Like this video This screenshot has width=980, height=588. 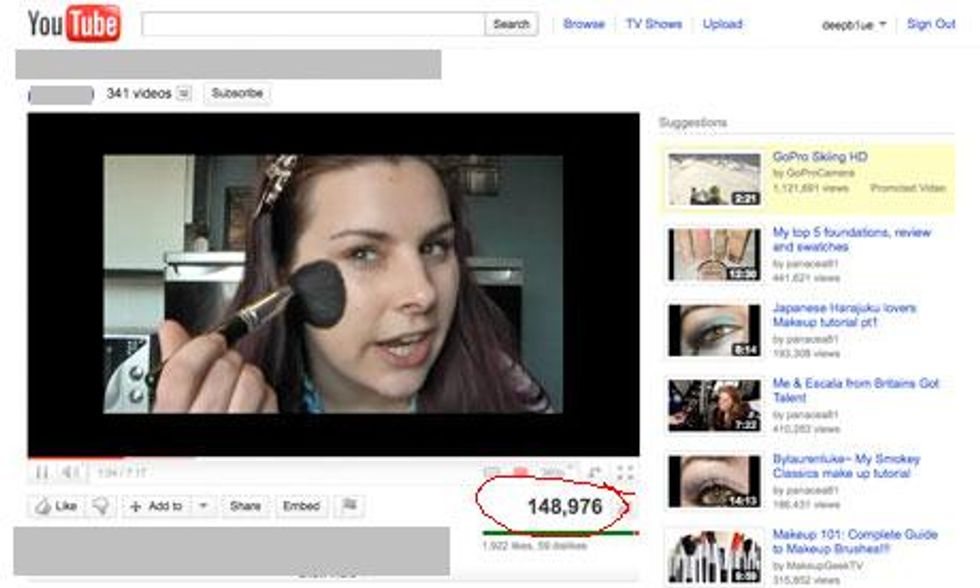click(57, 507)
